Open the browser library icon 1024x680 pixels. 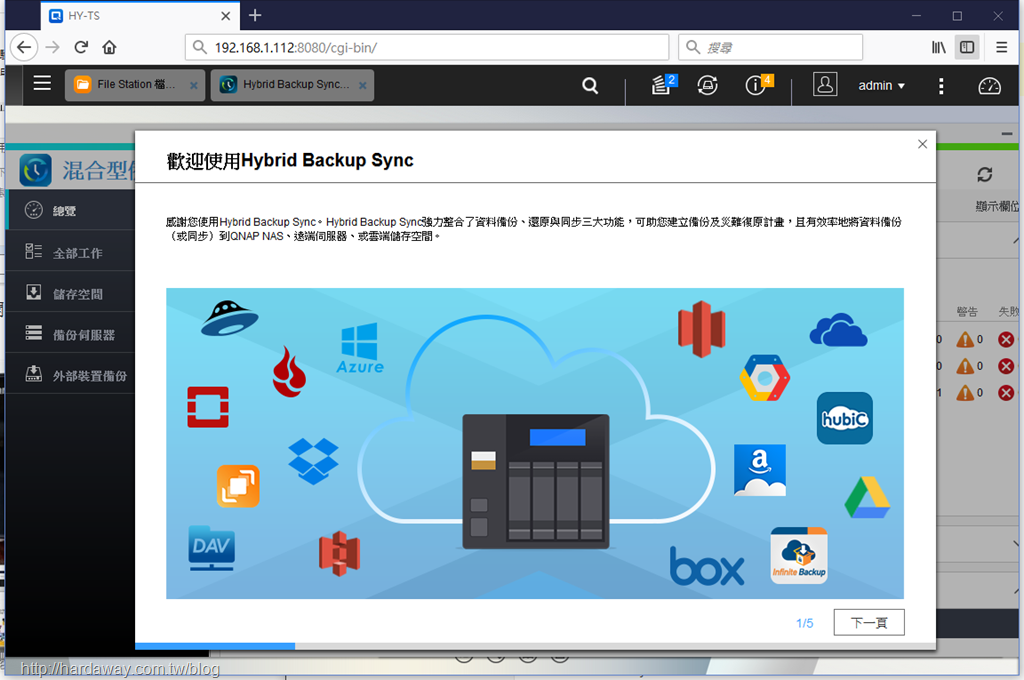point(938,47)
